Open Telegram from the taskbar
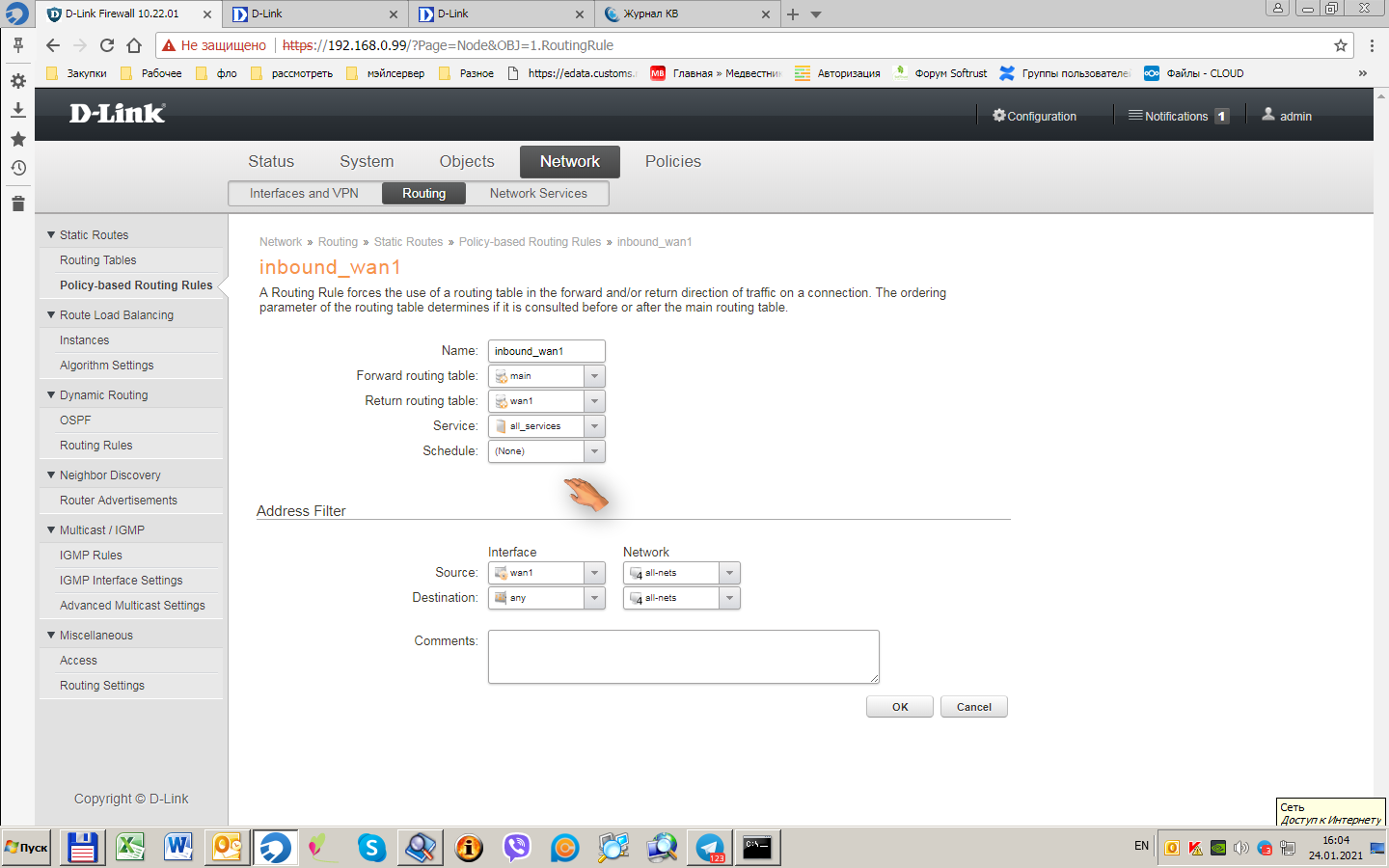The image size is (1389, 868). (x=710, y=848)
